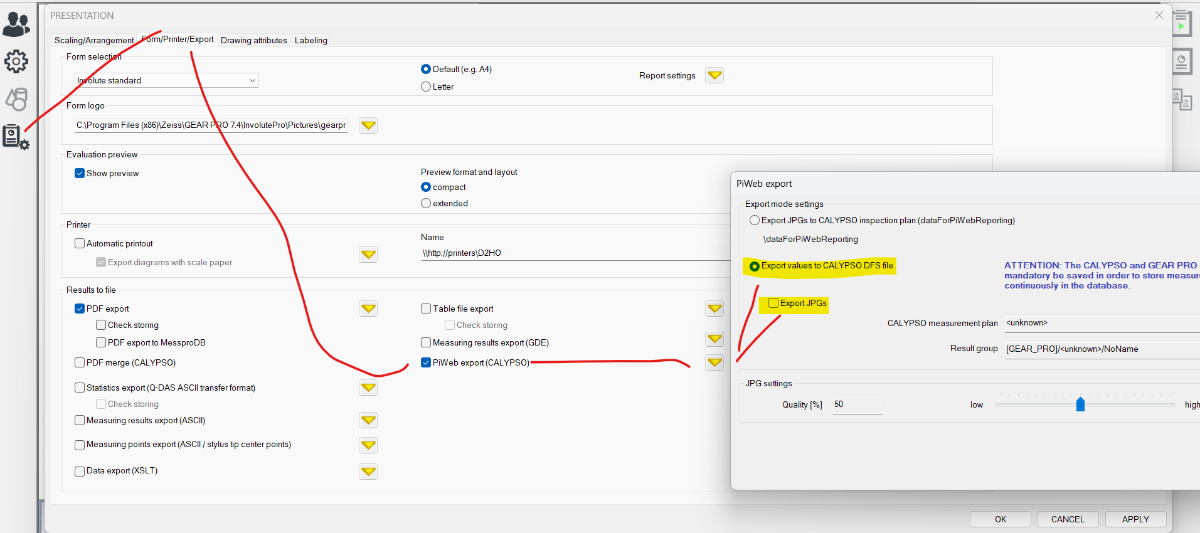Select the geometry shapes icon in sidebar

16,99
